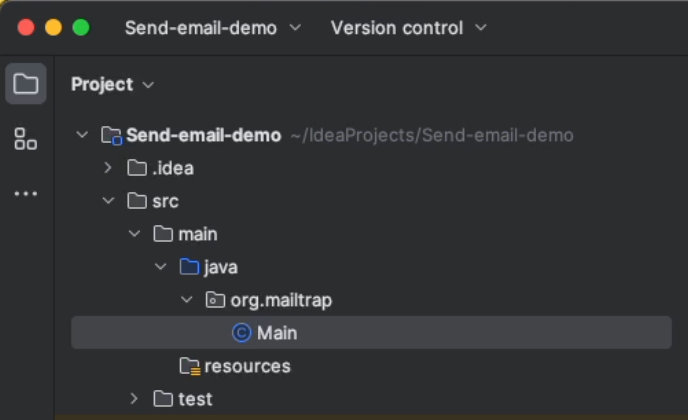Click the org.mailtrap package icon

tap(215, 300)
